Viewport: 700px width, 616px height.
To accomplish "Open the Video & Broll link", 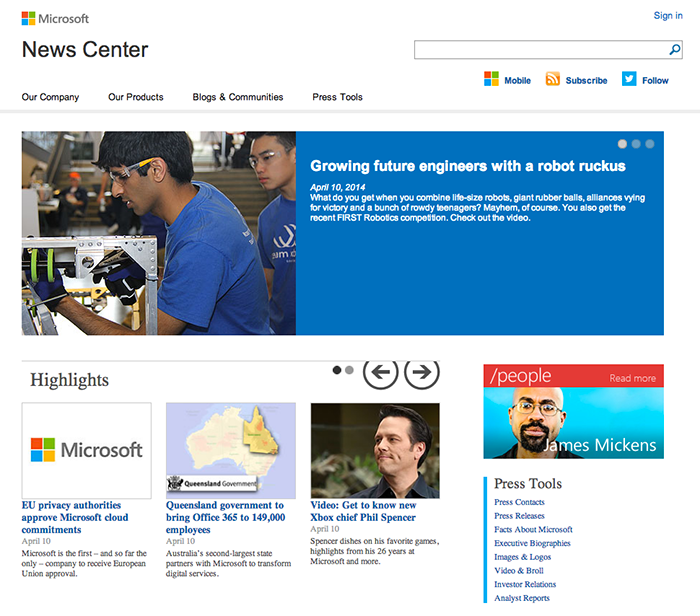I will 519,570.
